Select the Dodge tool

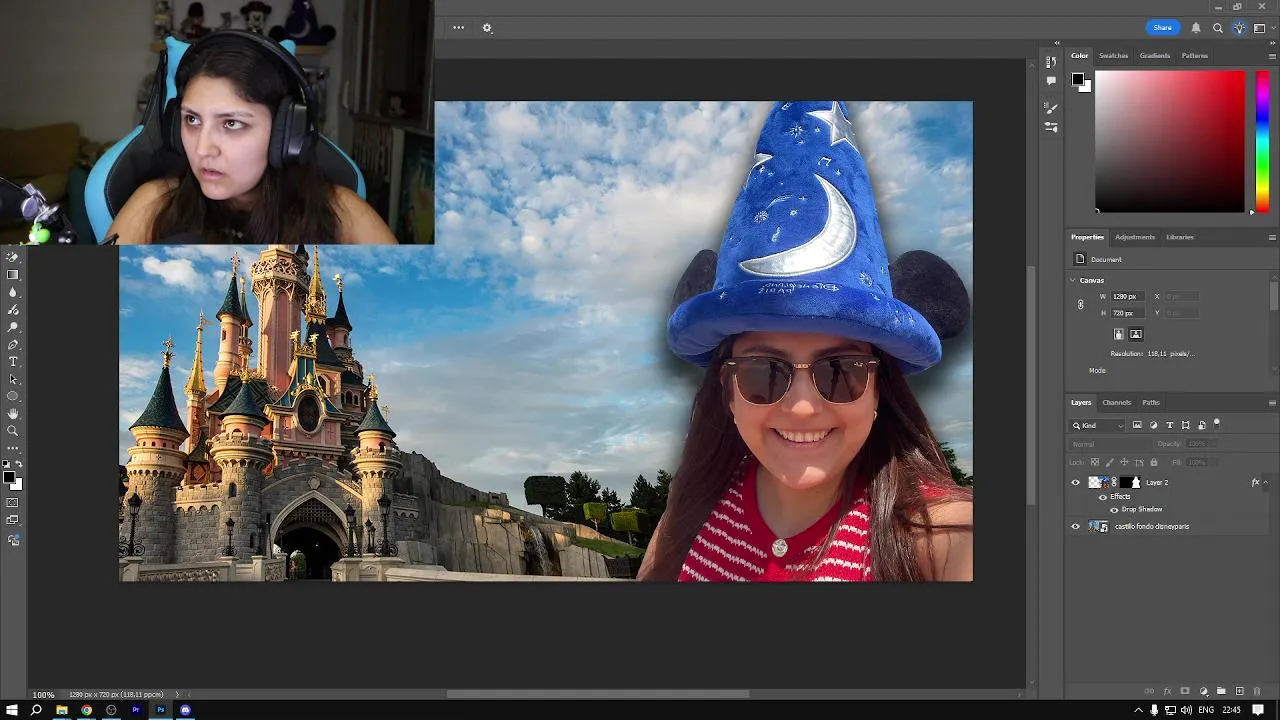[13, 327]
